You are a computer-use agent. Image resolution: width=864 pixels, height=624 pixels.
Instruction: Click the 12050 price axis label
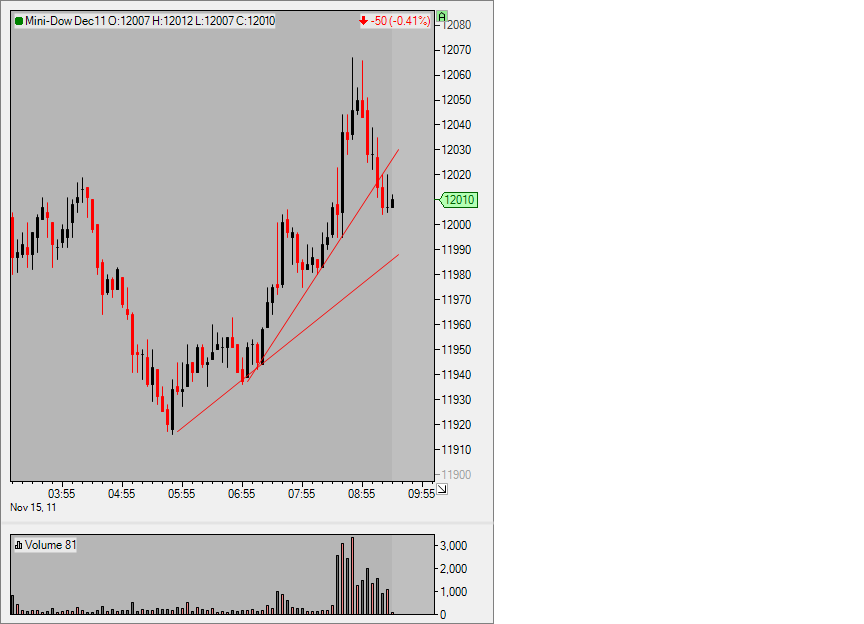tap(456, 100)
